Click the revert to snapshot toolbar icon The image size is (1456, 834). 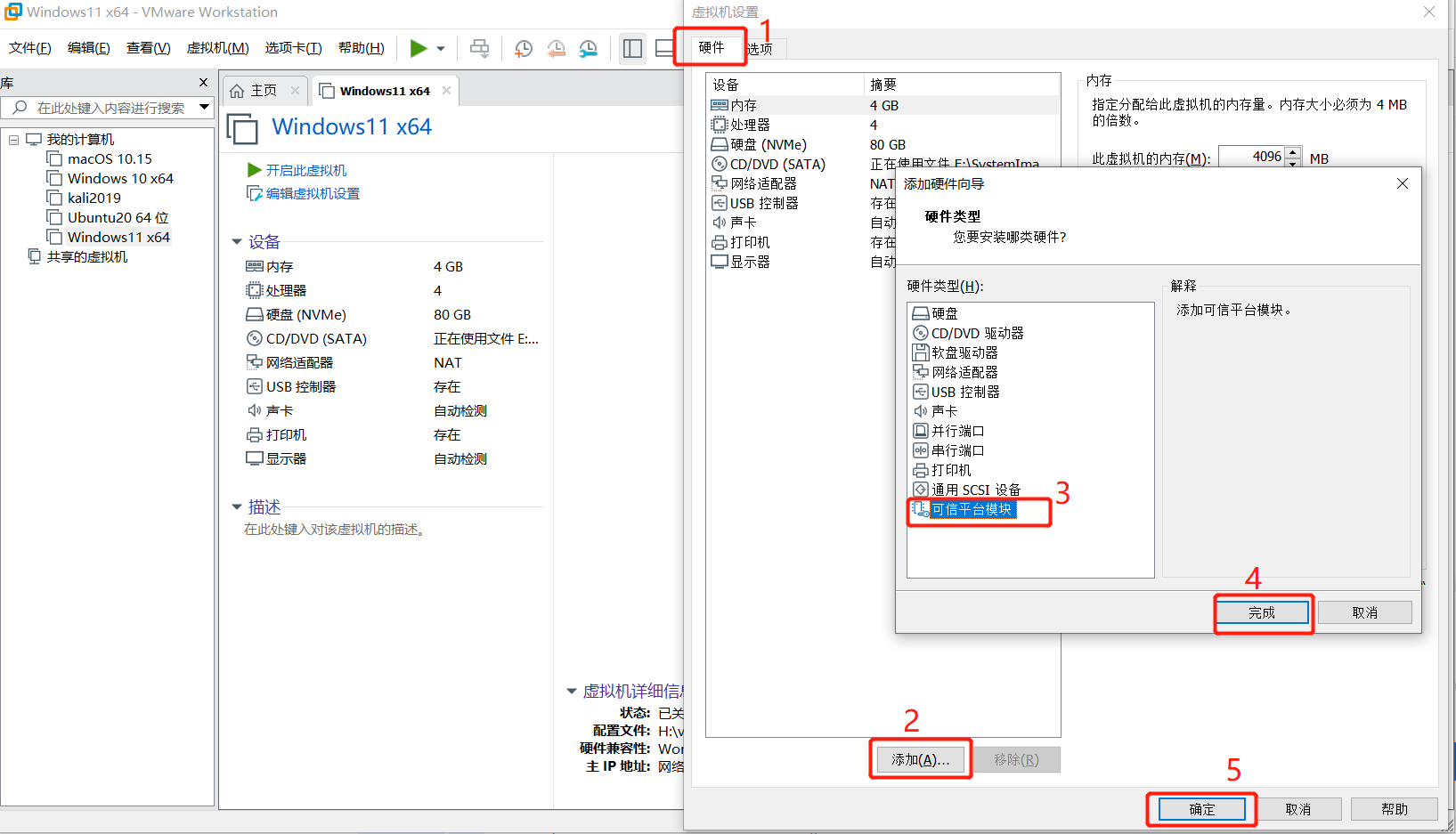556,48
